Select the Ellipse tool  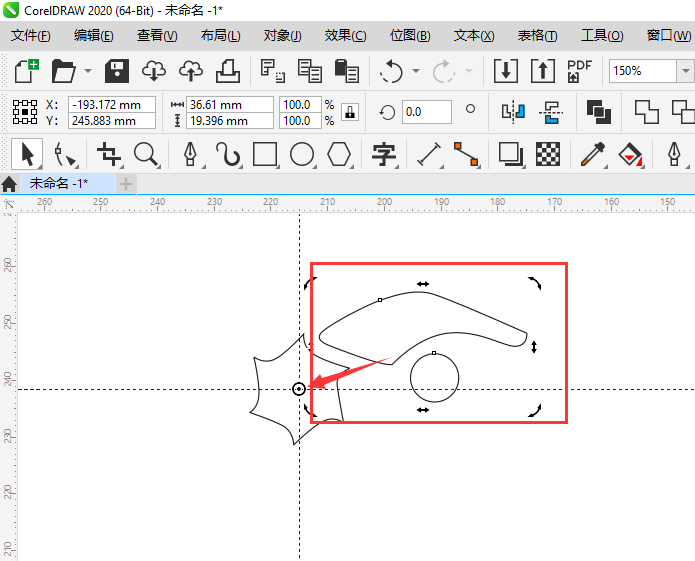click(x=302, y=154)
